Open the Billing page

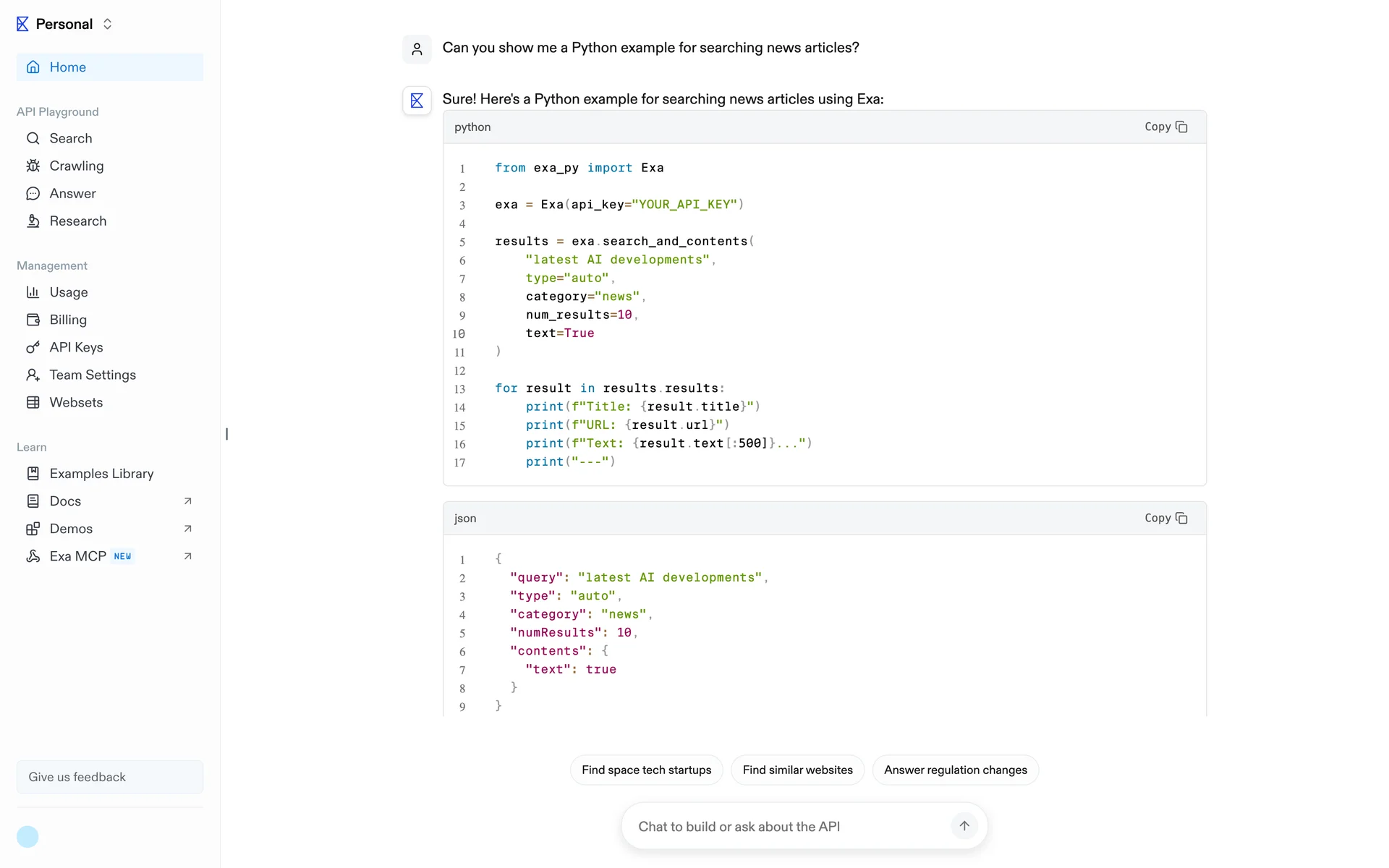68,320
